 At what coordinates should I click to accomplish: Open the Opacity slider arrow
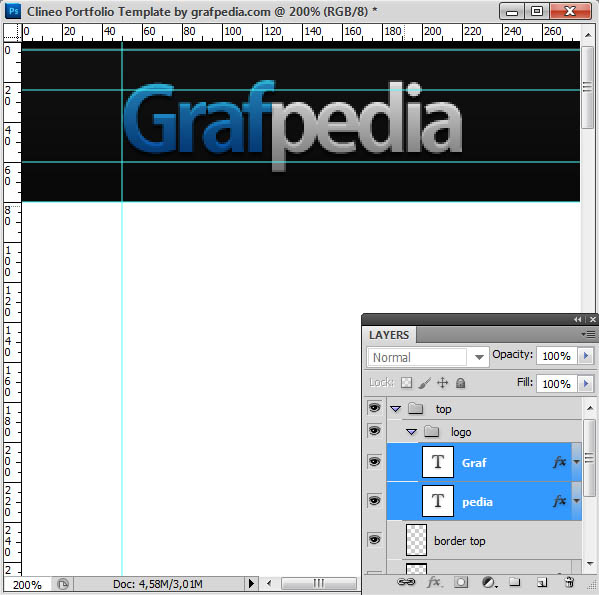(586, 356)
